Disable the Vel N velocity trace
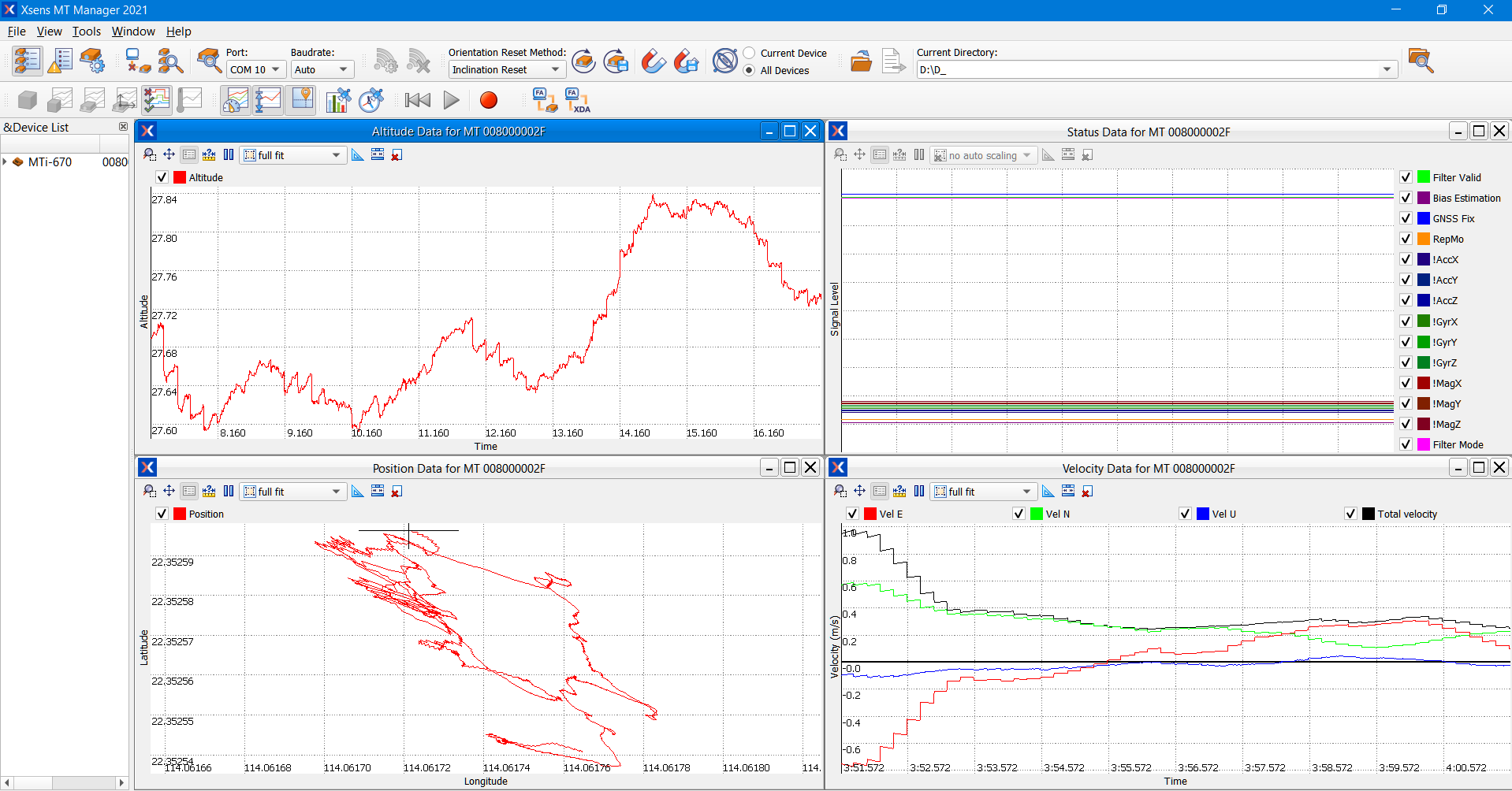The width and height of the screenshot is (1512, 791). click(x=1019, y=513)
